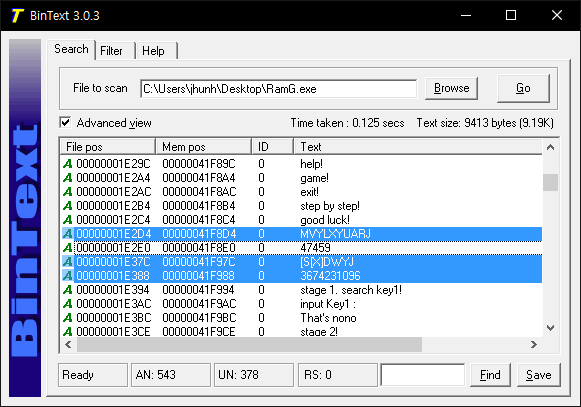Screen dimensions: 581x407
Task: Click the green A icon for row 'help!'
Action: 67,164
